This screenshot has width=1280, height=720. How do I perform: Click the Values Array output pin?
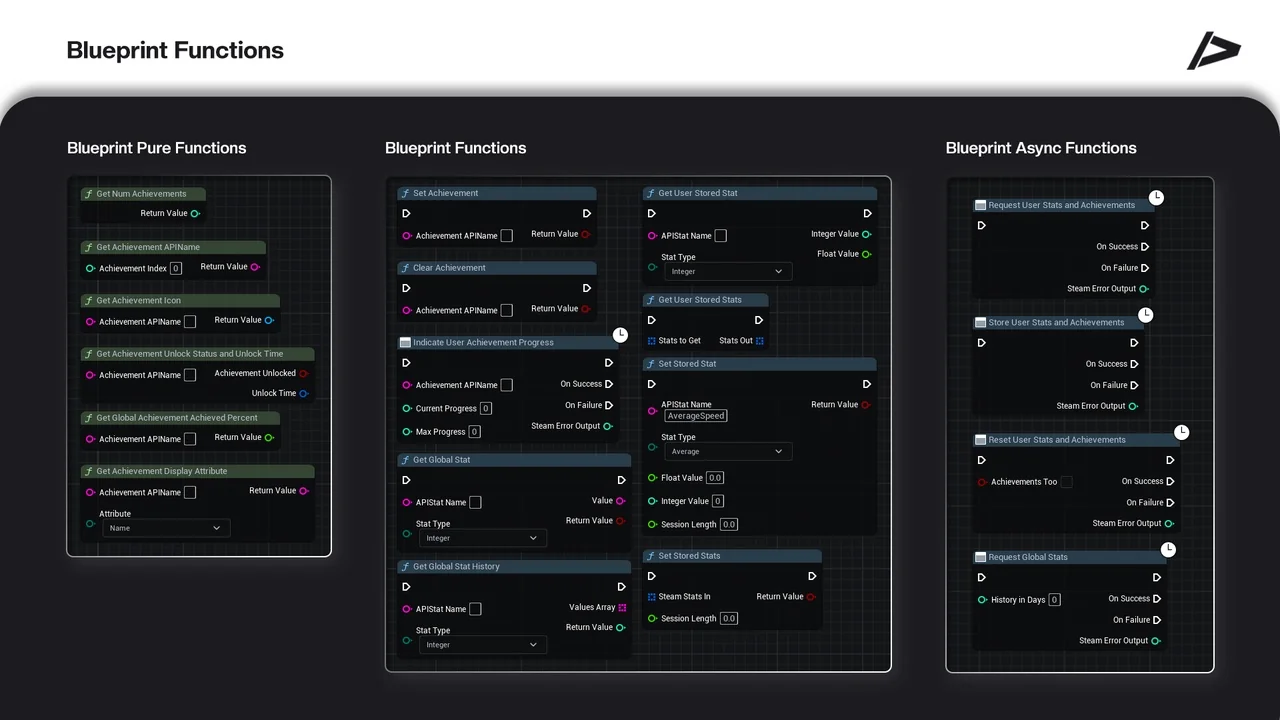[x=622, y=607]
